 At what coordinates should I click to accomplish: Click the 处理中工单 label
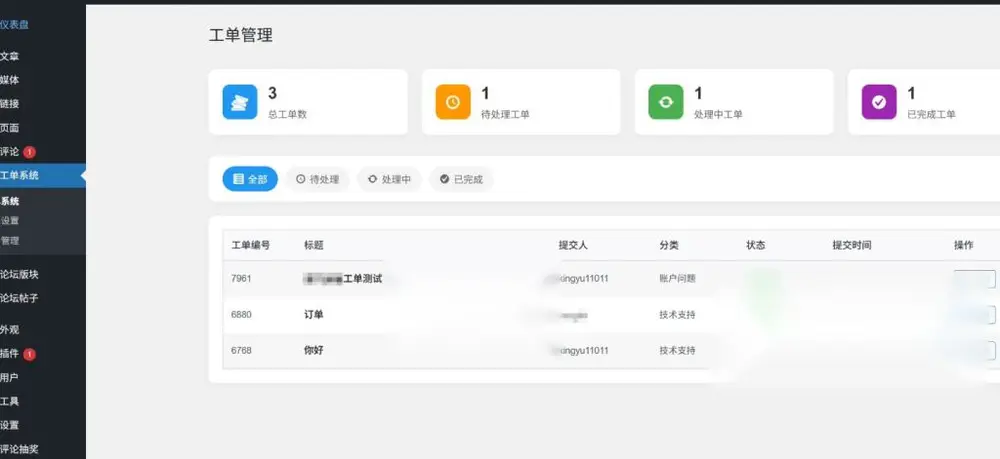point(718,115)
